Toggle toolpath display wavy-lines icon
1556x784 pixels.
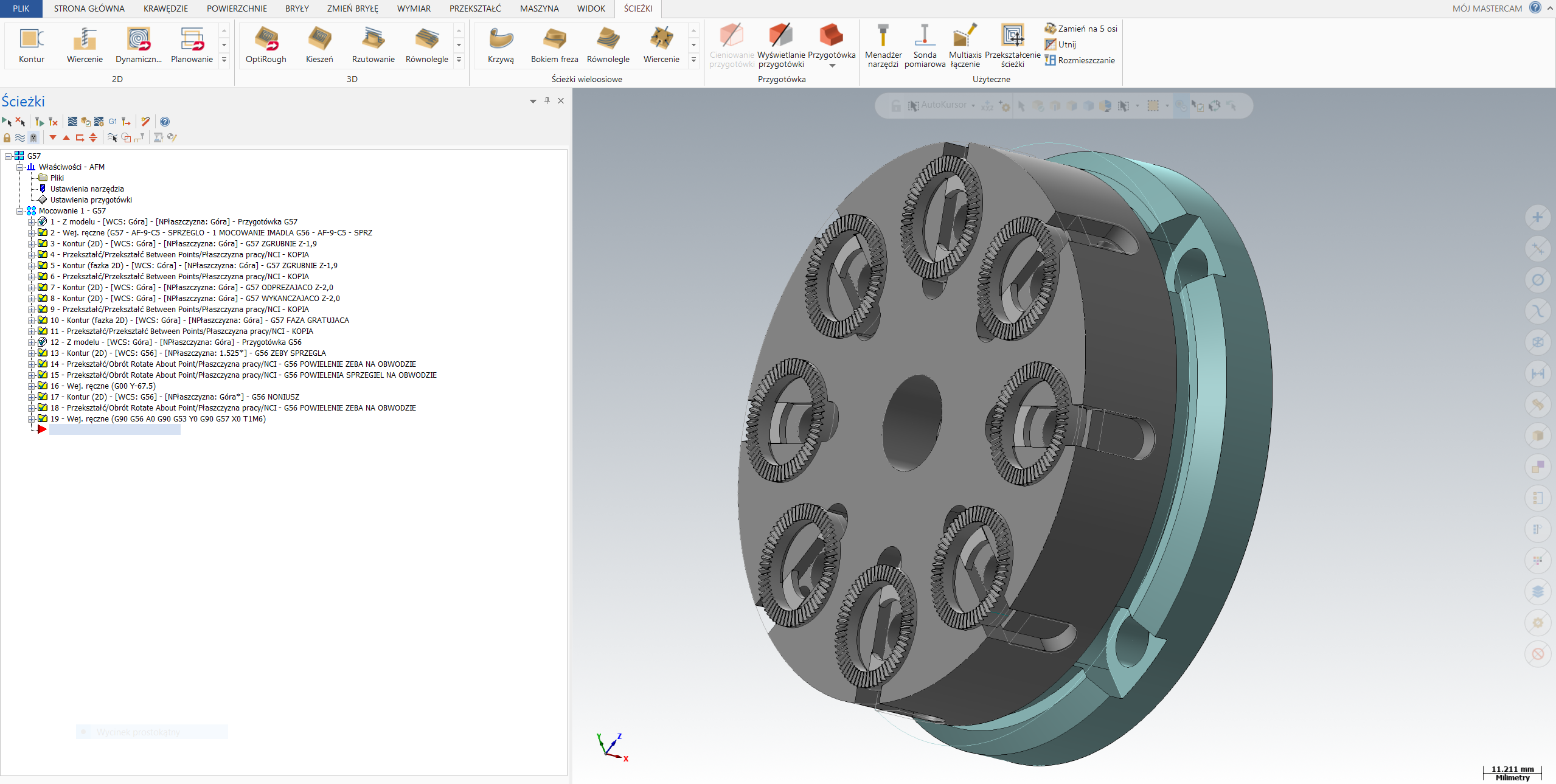(20, 137)
